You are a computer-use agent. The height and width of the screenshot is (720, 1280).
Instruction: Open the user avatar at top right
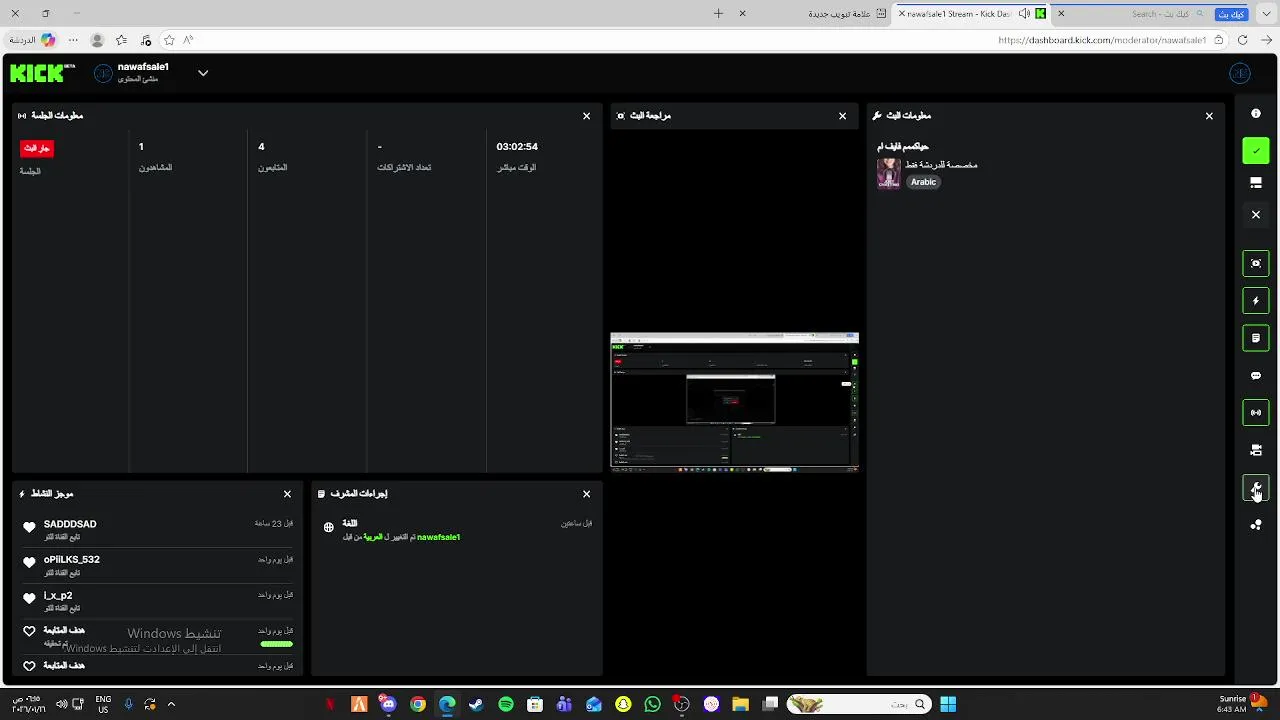click(x=1240, y=73)
